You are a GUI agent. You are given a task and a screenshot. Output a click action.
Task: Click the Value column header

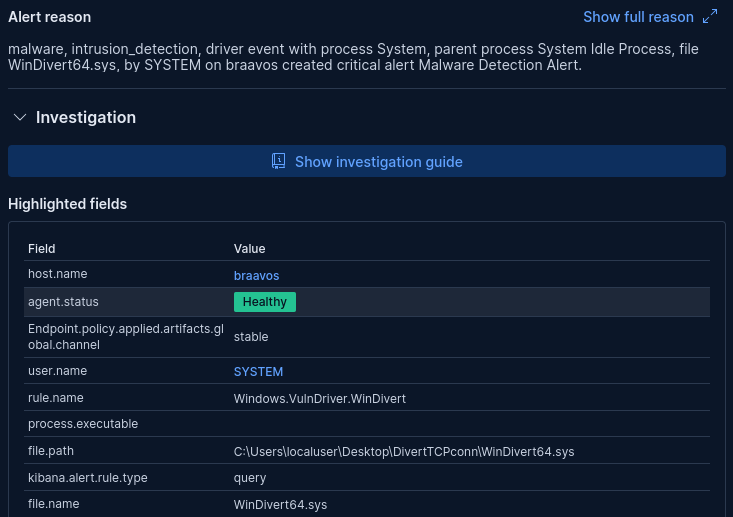point(249,248)
